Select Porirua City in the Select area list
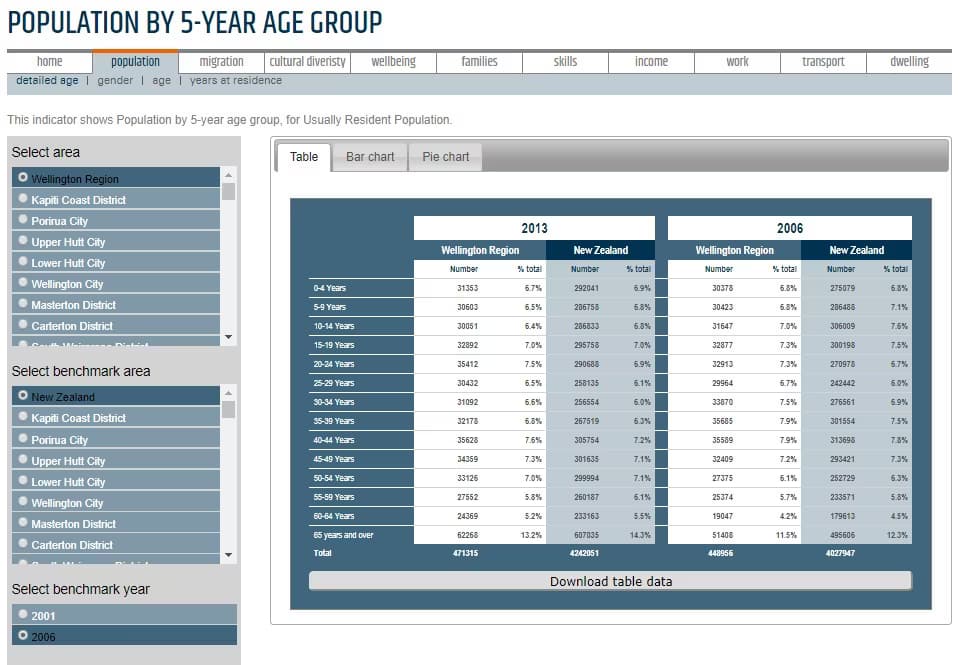Screen dimensions: 967x665 point(60,221)
